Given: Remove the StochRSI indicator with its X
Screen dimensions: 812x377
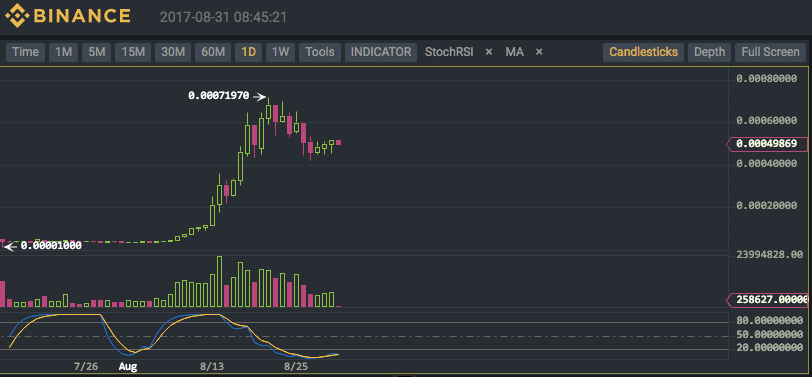Looking at the screenshot, I should 488,52.
